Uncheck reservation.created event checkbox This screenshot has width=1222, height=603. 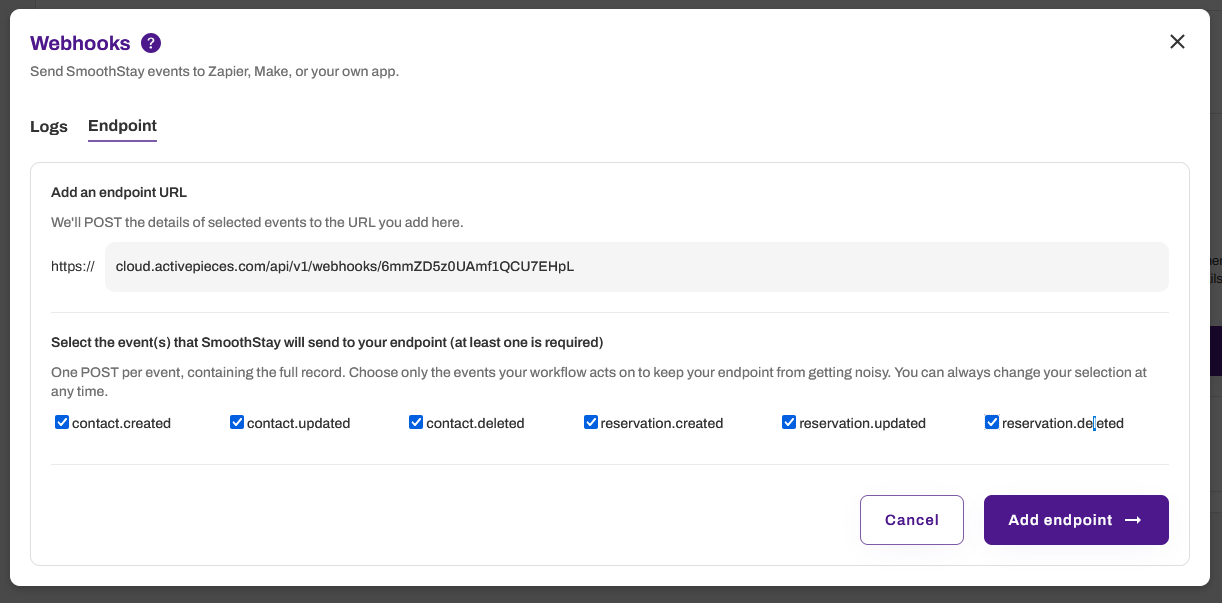[x=591, y=422]
